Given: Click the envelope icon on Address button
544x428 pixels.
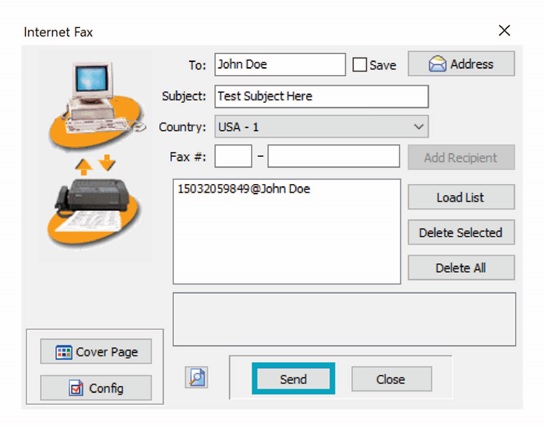Looking at the screenshot, I should click(437, 64).
